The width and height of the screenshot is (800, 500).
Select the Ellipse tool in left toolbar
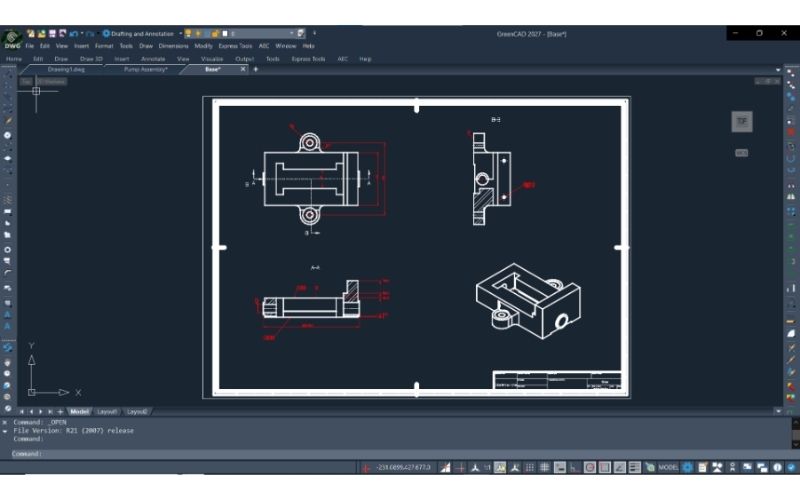click(x=7, y=158)
